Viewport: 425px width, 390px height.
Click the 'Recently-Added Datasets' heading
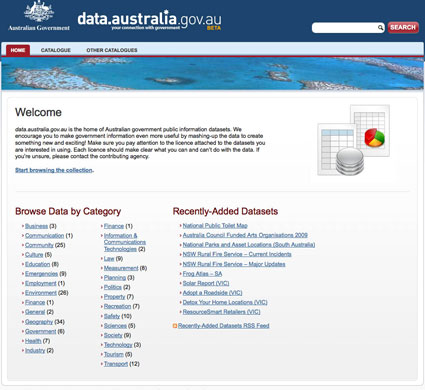[x=225, y=211]
